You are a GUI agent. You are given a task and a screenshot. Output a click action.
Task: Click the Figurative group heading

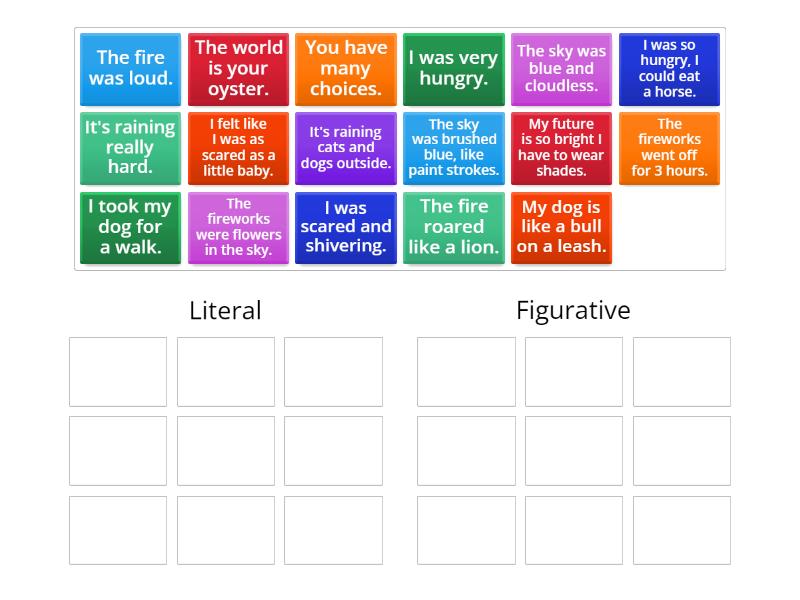click(x=573, y=310)
